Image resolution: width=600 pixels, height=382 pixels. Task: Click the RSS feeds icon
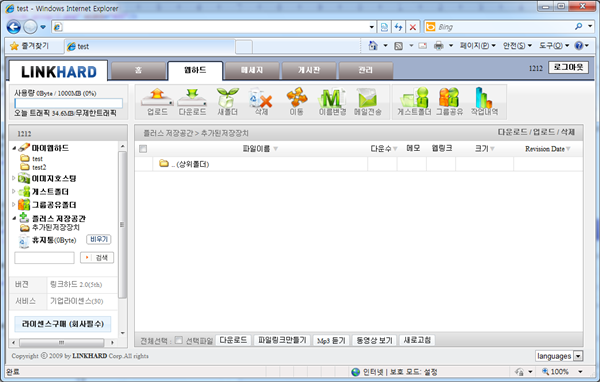coord(398,46)
